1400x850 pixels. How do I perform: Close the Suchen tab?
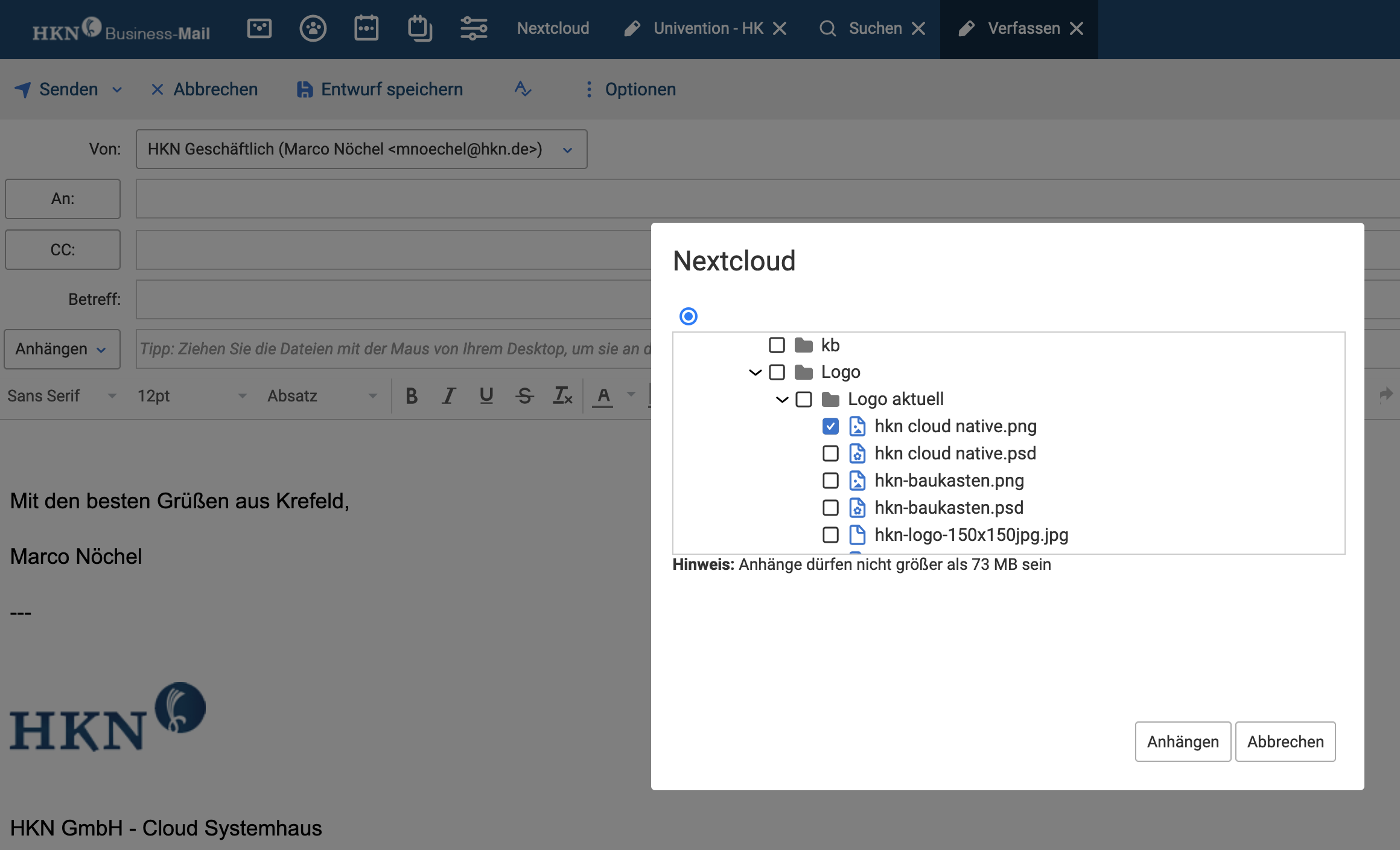click(x=918, y=28)
